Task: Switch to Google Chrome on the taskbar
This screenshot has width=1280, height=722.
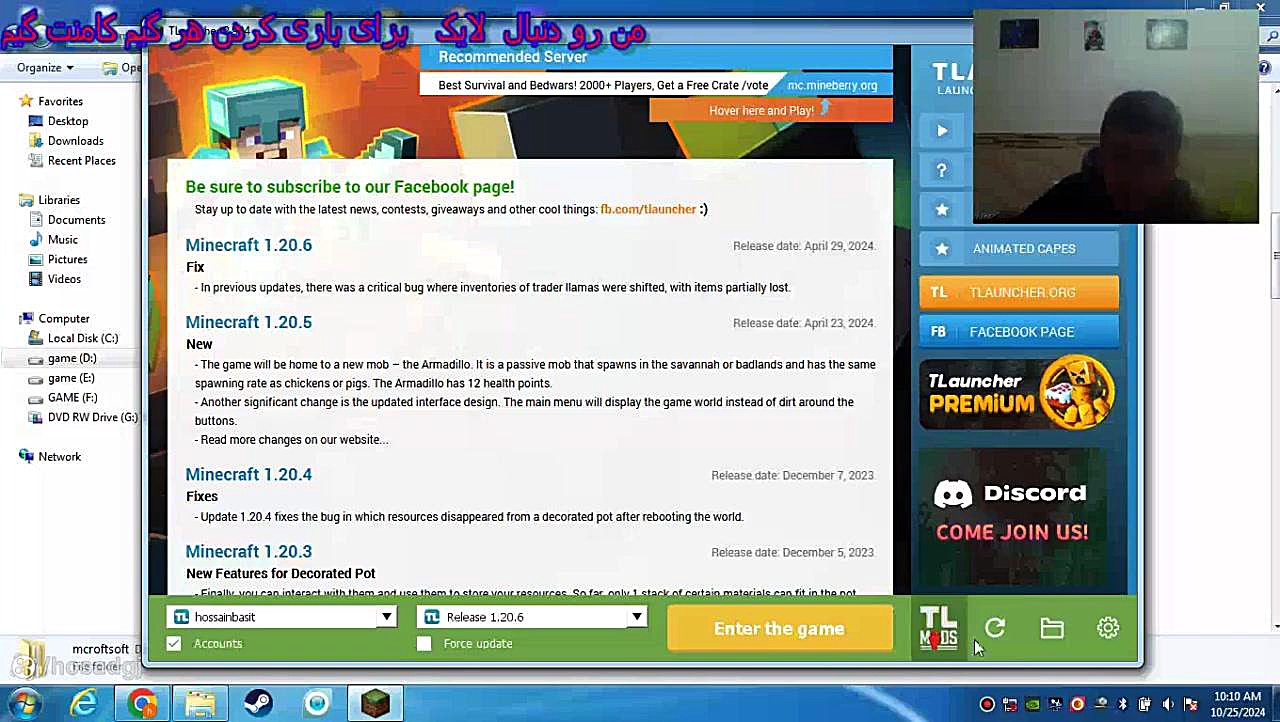Action: coord(142,704)
